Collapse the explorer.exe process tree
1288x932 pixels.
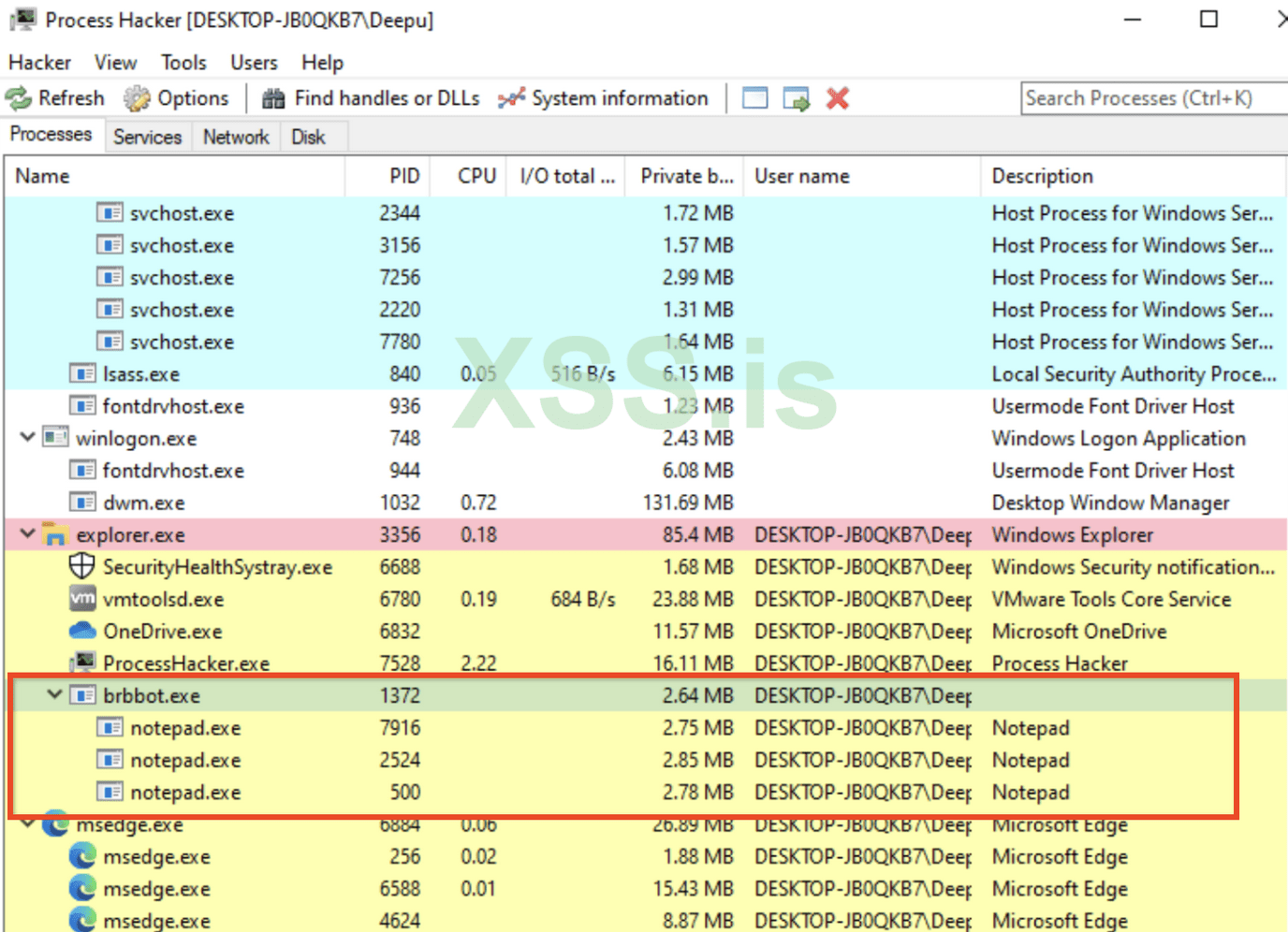(x=28, y=533)
